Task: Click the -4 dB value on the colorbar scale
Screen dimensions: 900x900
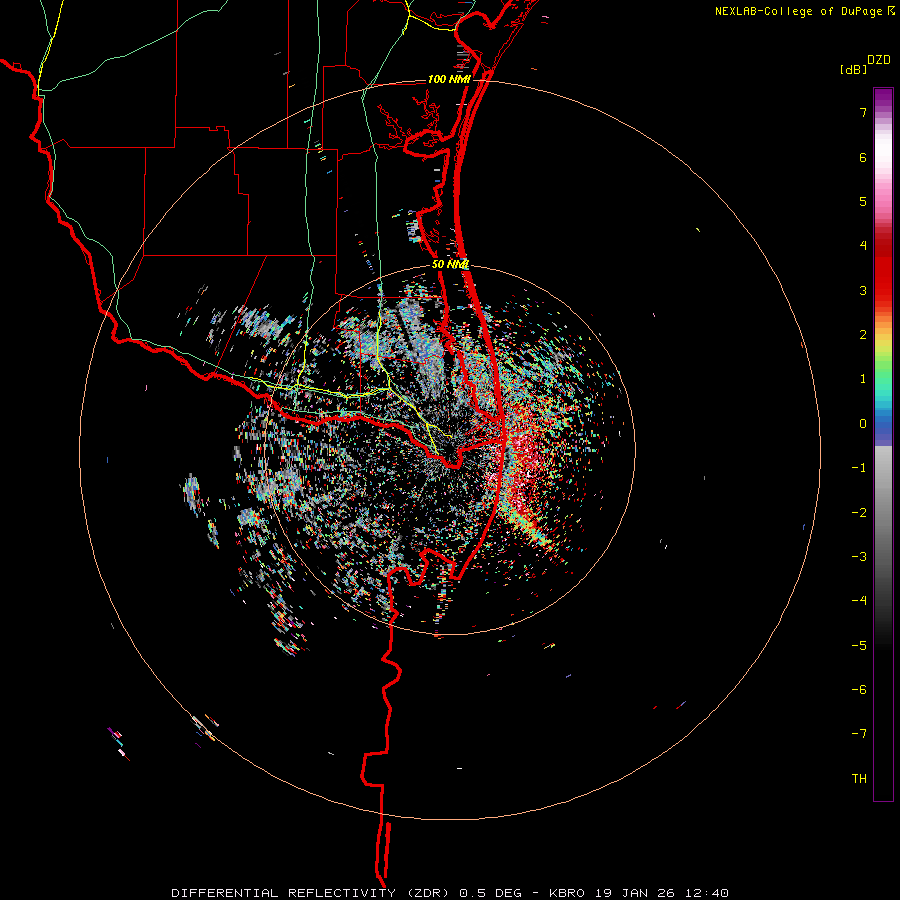Action: (859, 601)
